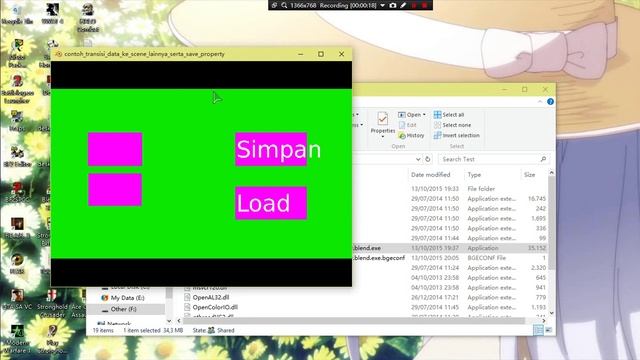Viewport: 640px width, 360px height.
Task: Click the up arrow of file list scrollbar
Action: point(551,173)
